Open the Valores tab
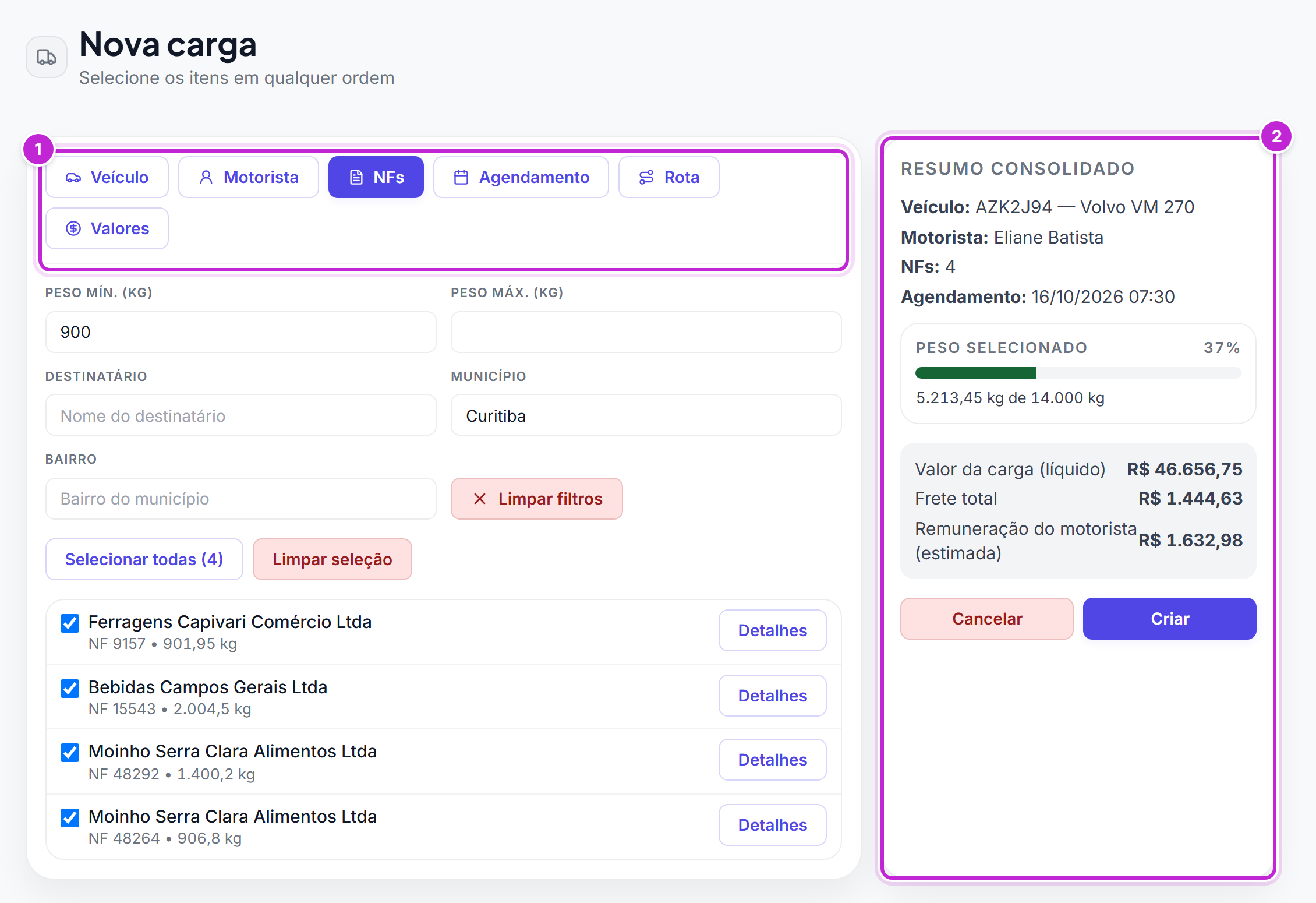This screenshot has height=903, width=1316. [107, 228]
